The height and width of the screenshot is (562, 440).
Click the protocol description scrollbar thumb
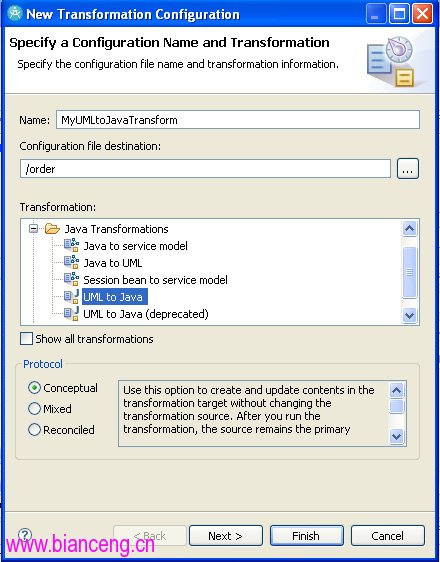click(x=397, y=406)
